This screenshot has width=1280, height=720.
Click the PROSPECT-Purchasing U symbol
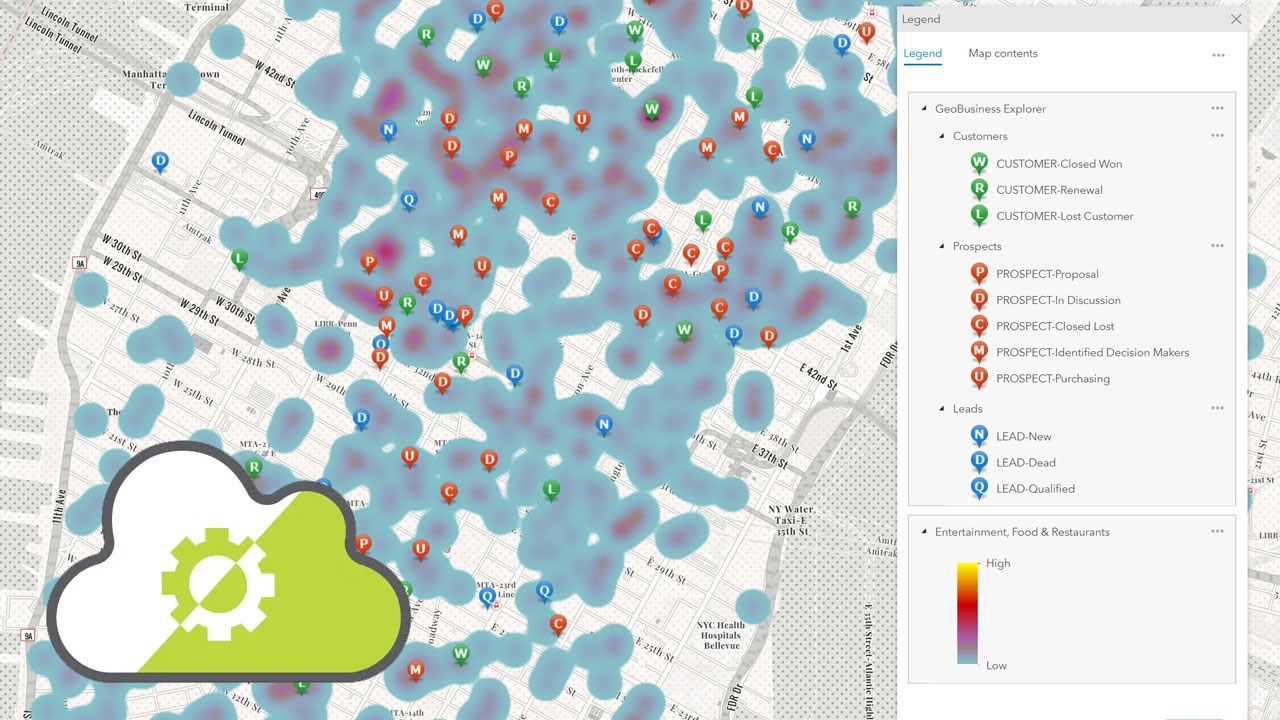point(979,377)
